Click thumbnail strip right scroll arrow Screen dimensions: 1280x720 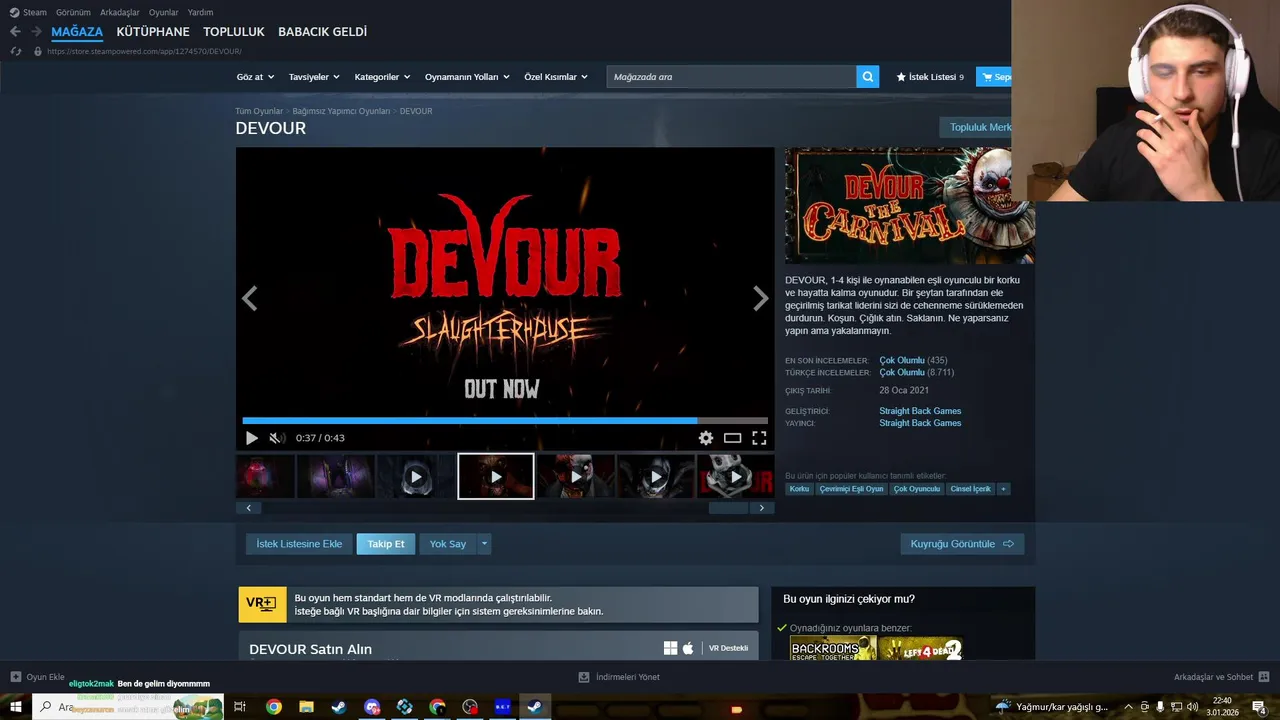pos(762,508)
